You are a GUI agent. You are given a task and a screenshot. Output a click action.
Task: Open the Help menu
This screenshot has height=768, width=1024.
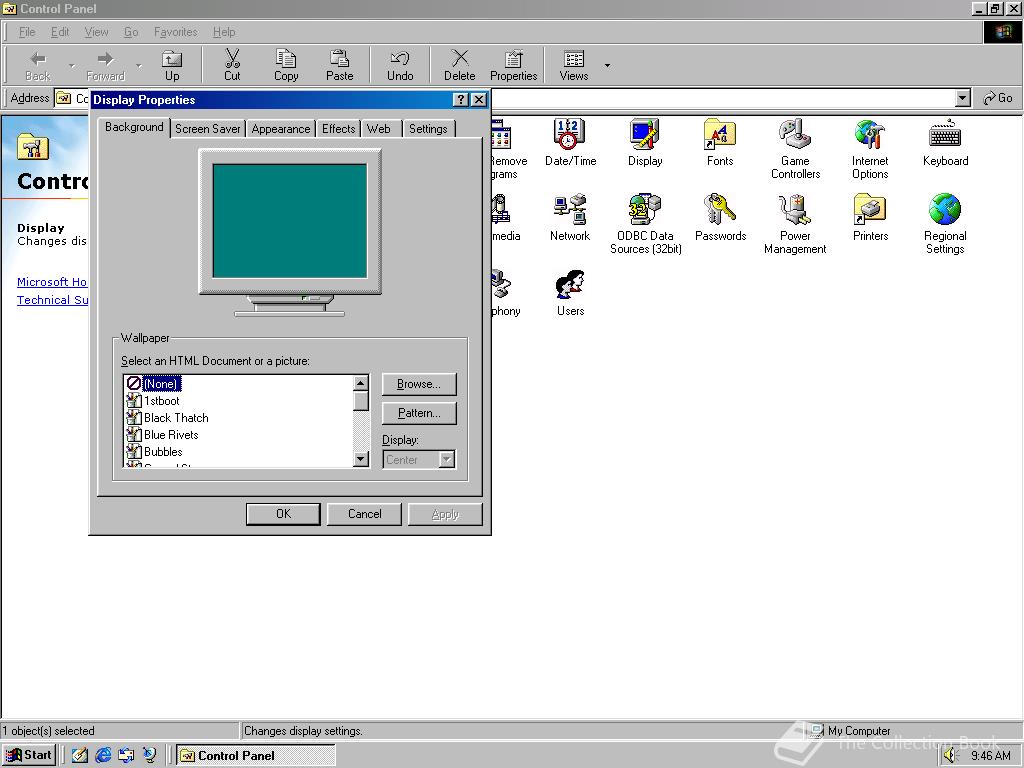tap(223, 32)
